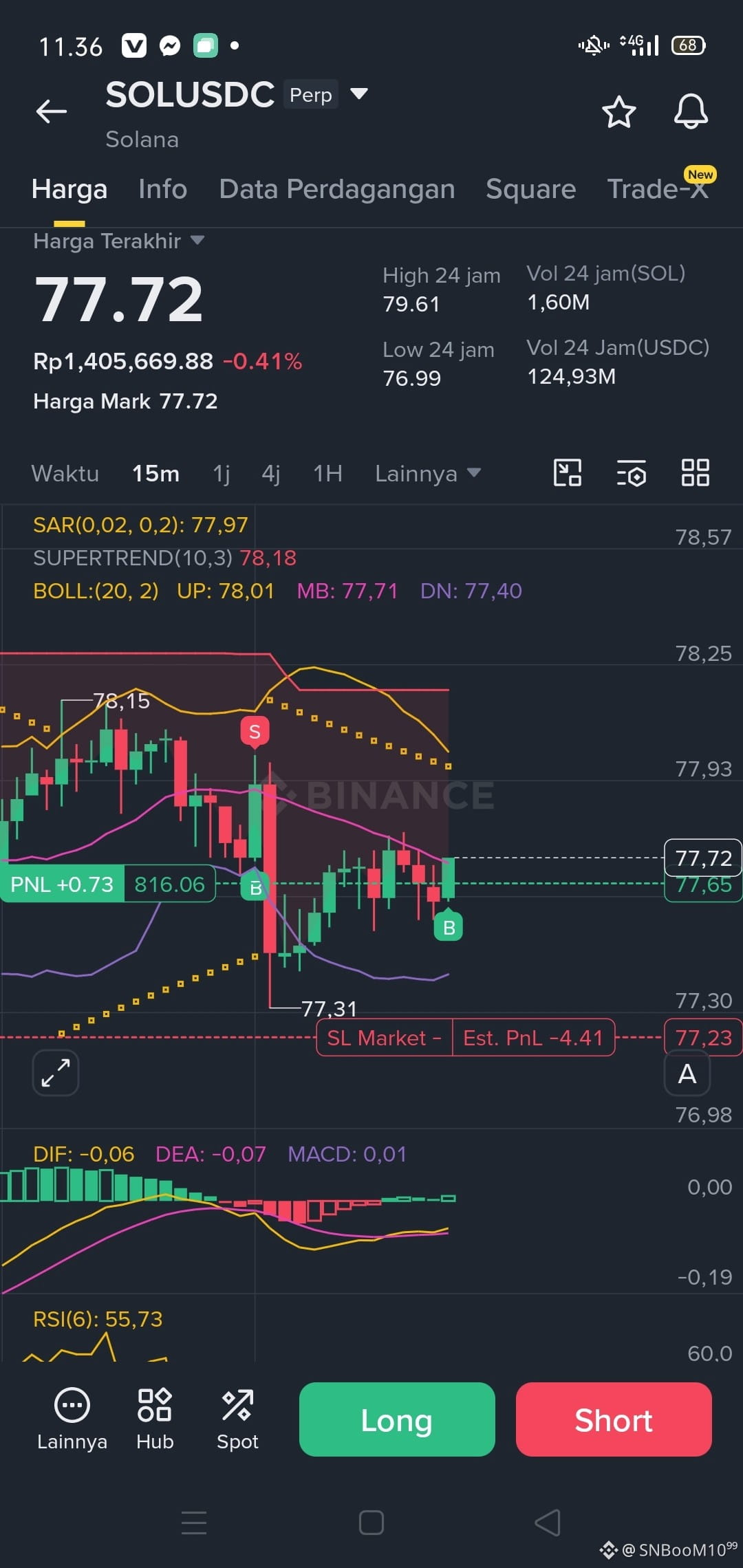743x1568 pixels.
Task: Tap the High 24 jam value 79.61
Action: click(411, 304)
